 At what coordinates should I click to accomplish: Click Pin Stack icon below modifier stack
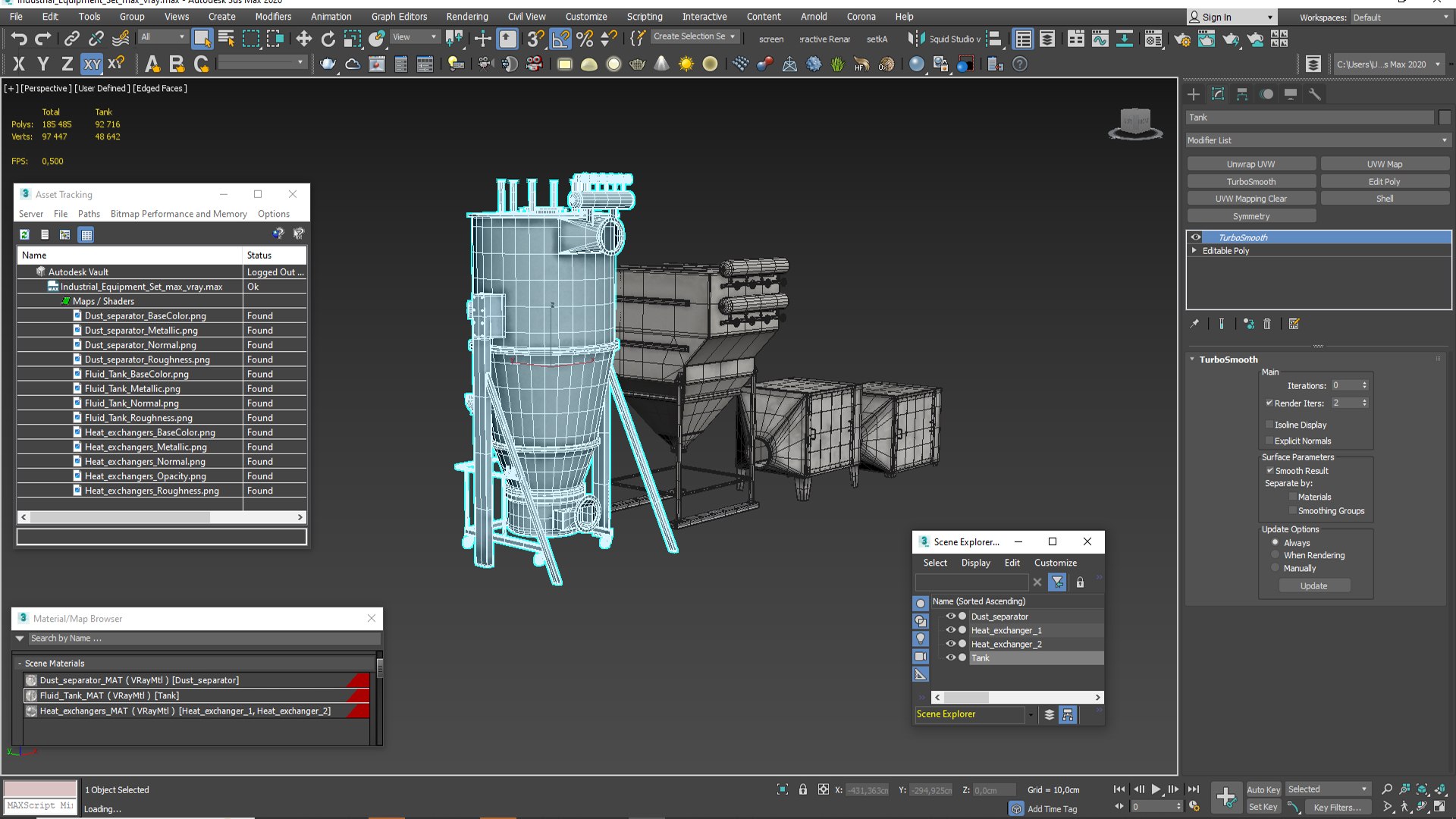[x=1194, y=324]
